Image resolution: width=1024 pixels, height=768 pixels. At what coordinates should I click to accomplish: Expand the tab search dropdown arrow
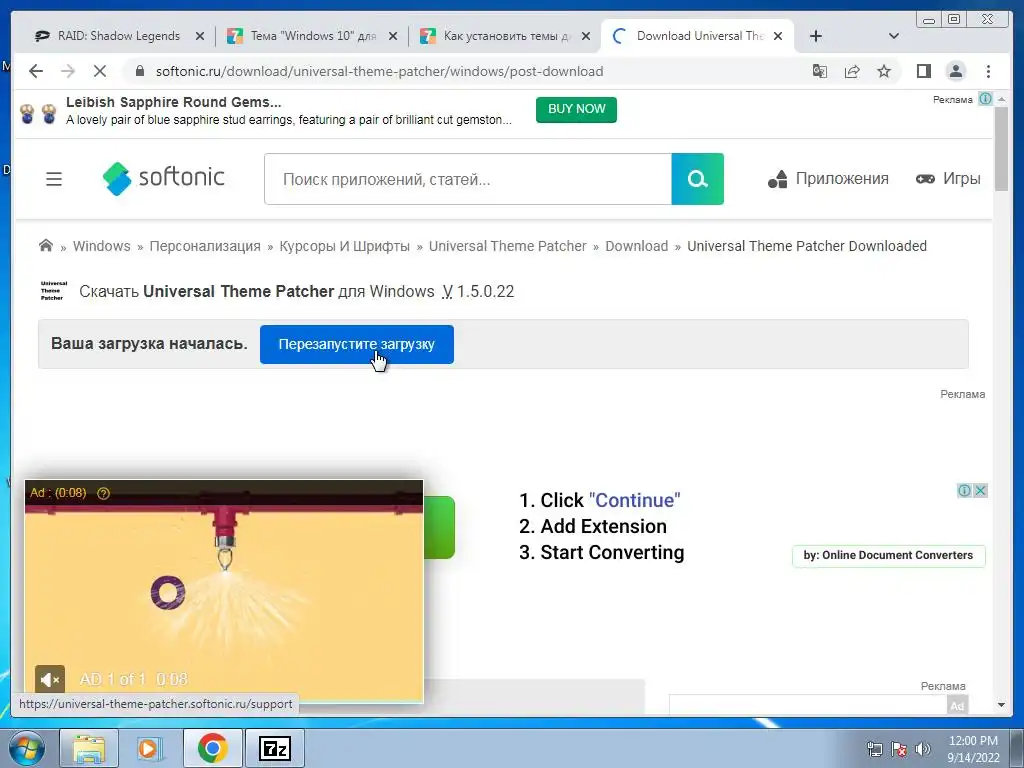894,36
